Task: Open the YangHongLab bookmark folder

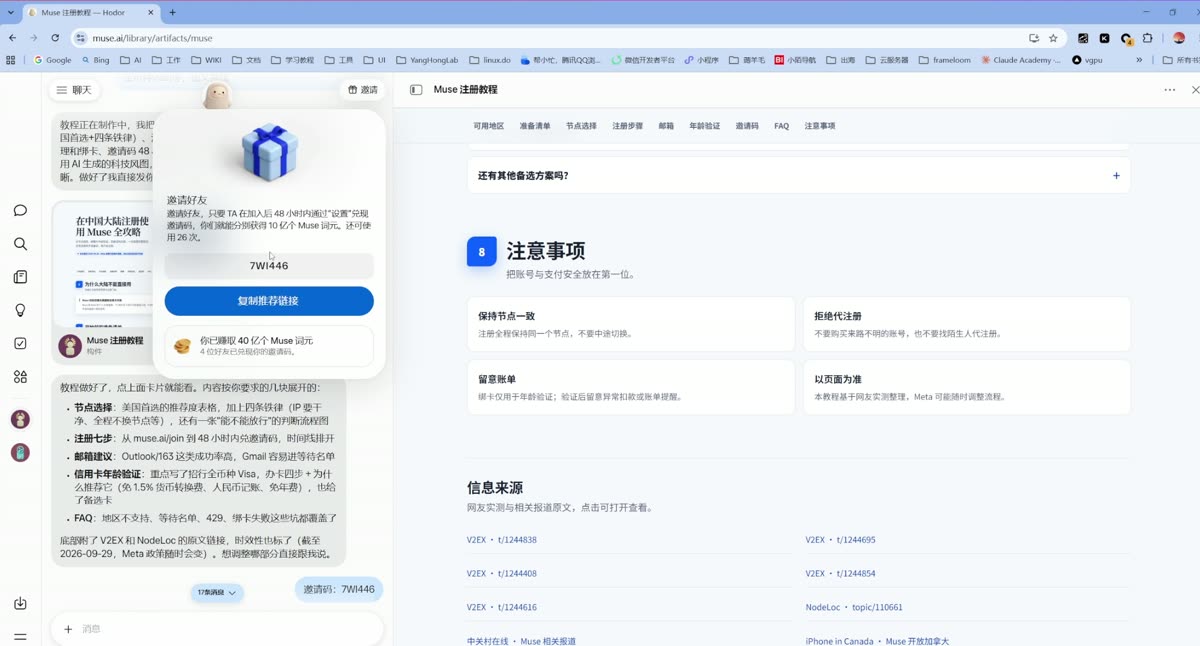Action: click(x=427, y=60)
